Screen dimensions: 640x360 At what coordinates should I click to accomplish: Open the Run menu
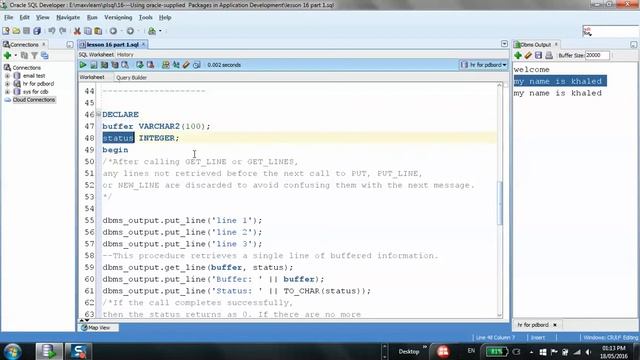tap(92, 18)
